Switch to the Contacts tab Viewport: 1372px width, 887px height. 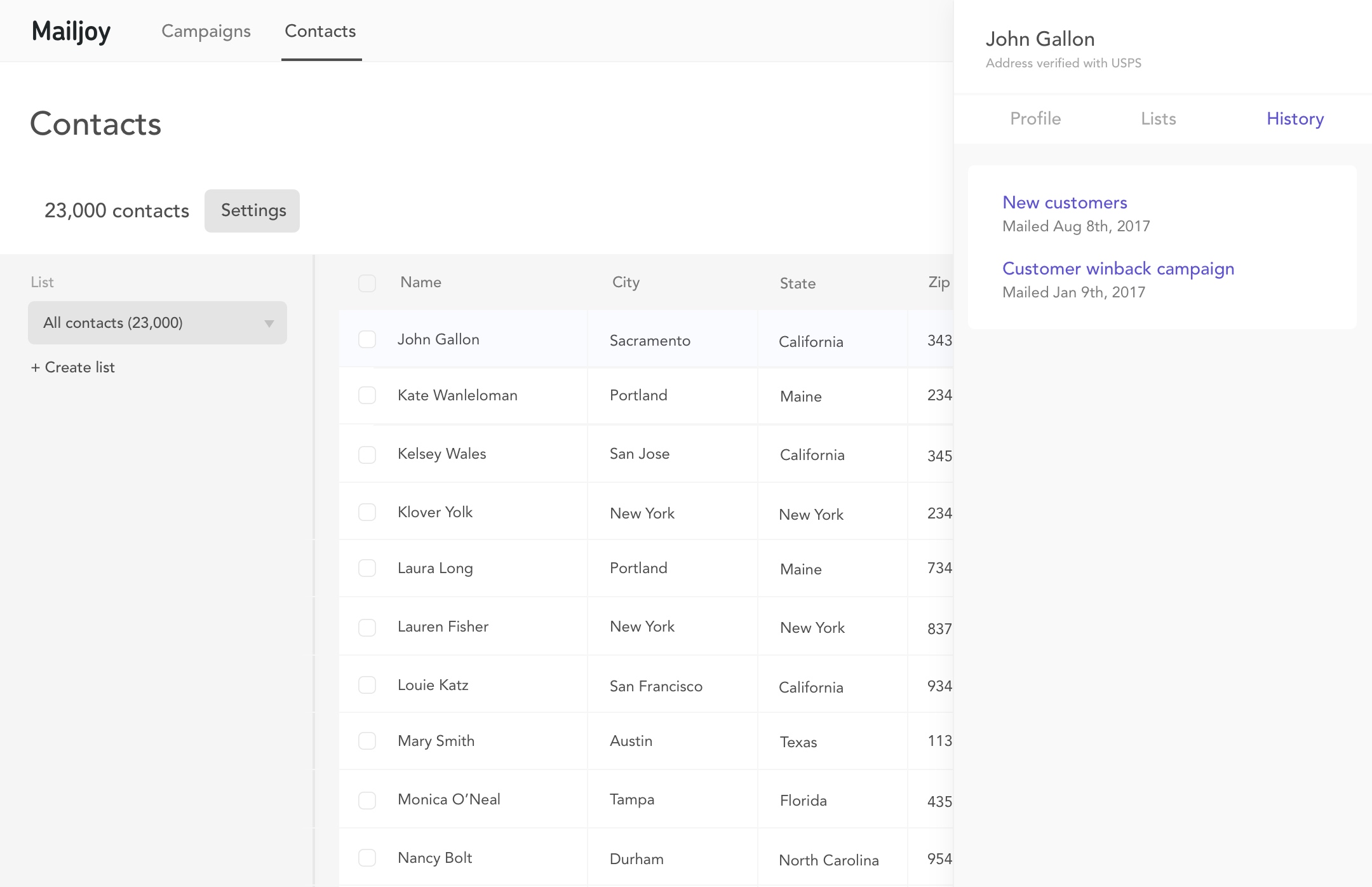(319, 30)
